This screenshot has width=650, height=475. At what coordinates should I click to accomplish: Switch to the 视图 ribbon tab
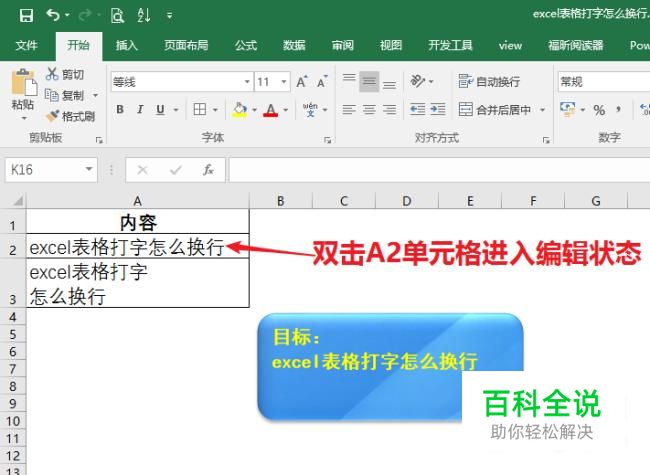pos(391,45)
